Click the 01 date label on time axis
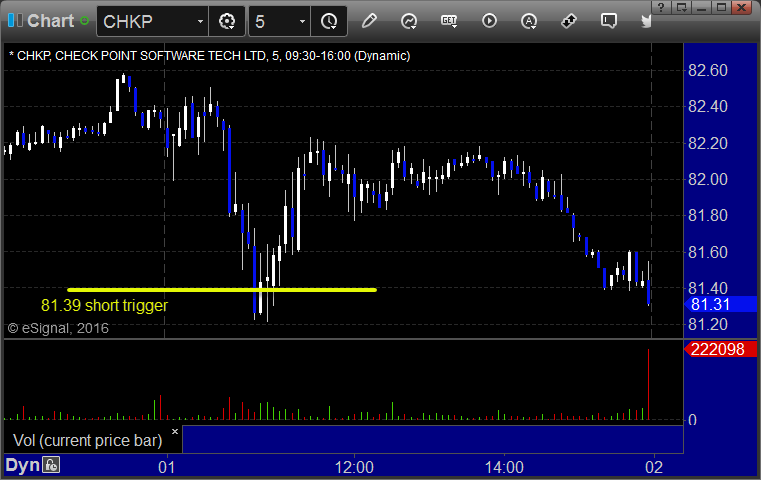761x480 pixels. [x=166, y=467]
